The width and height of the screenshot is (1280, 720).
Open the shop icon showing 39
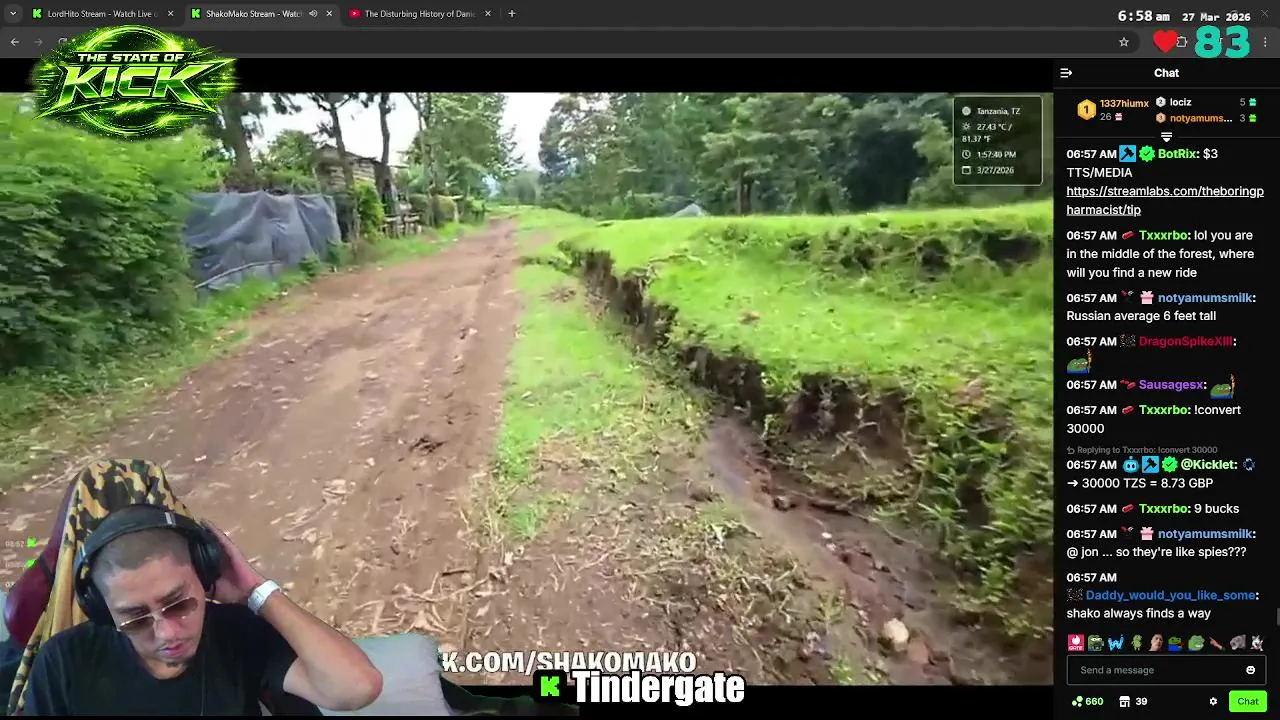point(1125,702)
